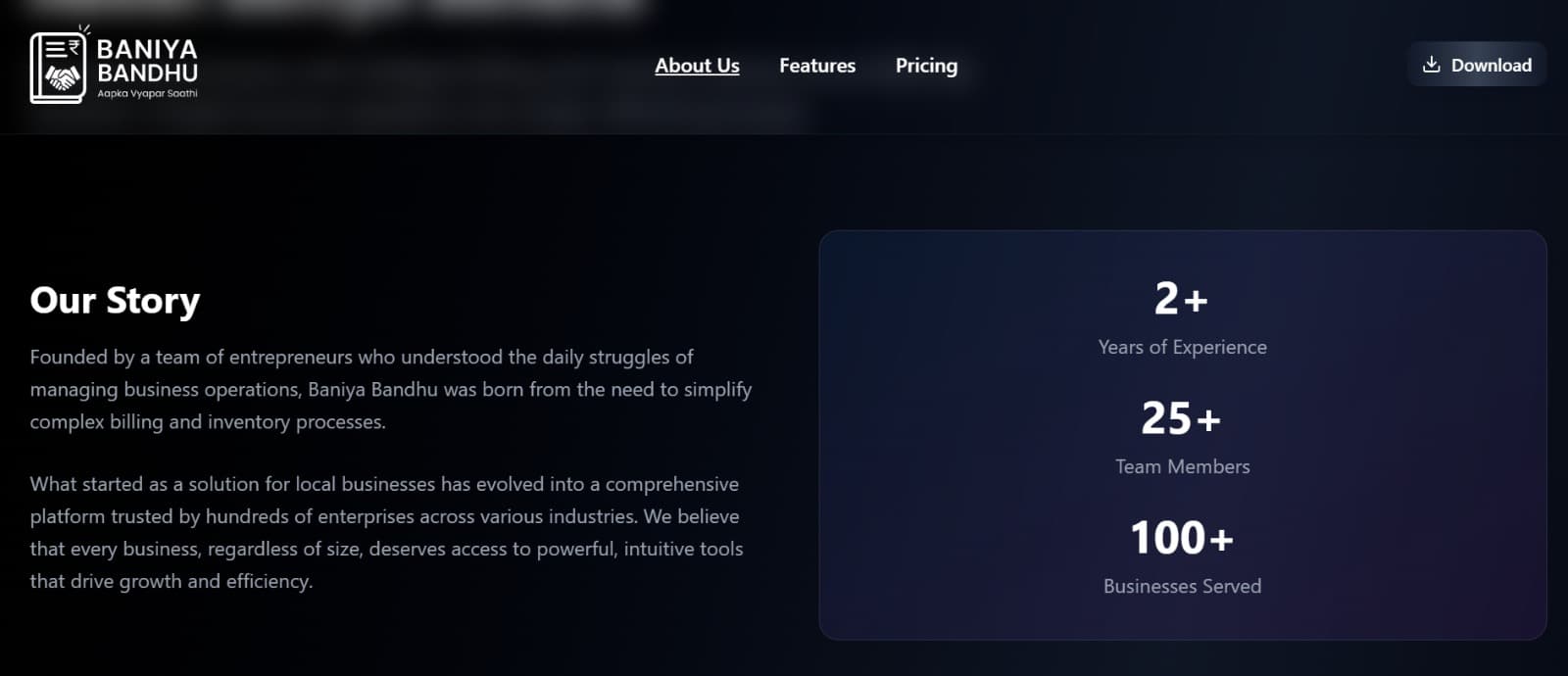Click the rupee symbol in the logo
This screenshot has height=676, width=1568.
click(73, 47)
